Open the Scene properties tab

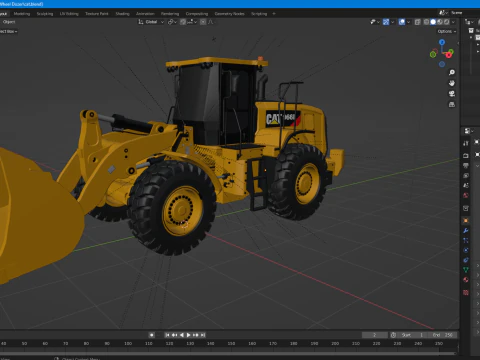466,185
